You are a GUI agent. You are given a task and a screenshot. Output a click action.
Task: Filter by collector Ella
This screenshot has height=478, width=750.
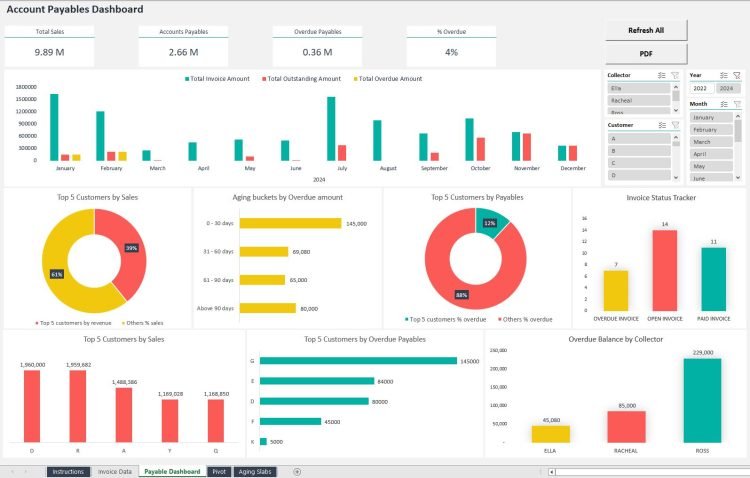(x=638, y=88)
